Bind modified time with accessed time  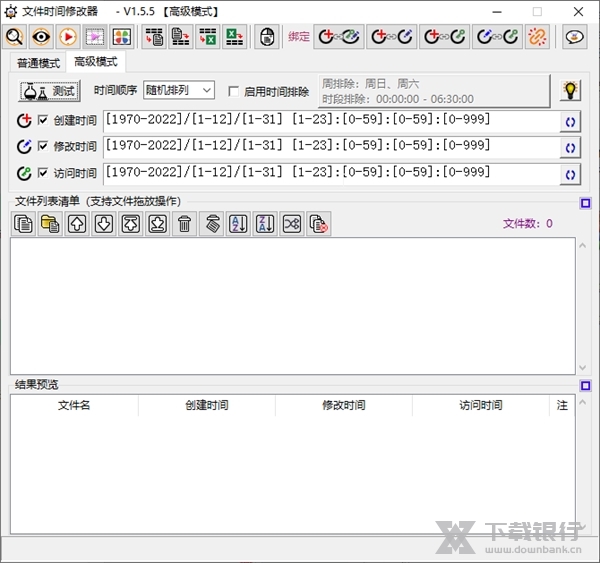point(497,37)
